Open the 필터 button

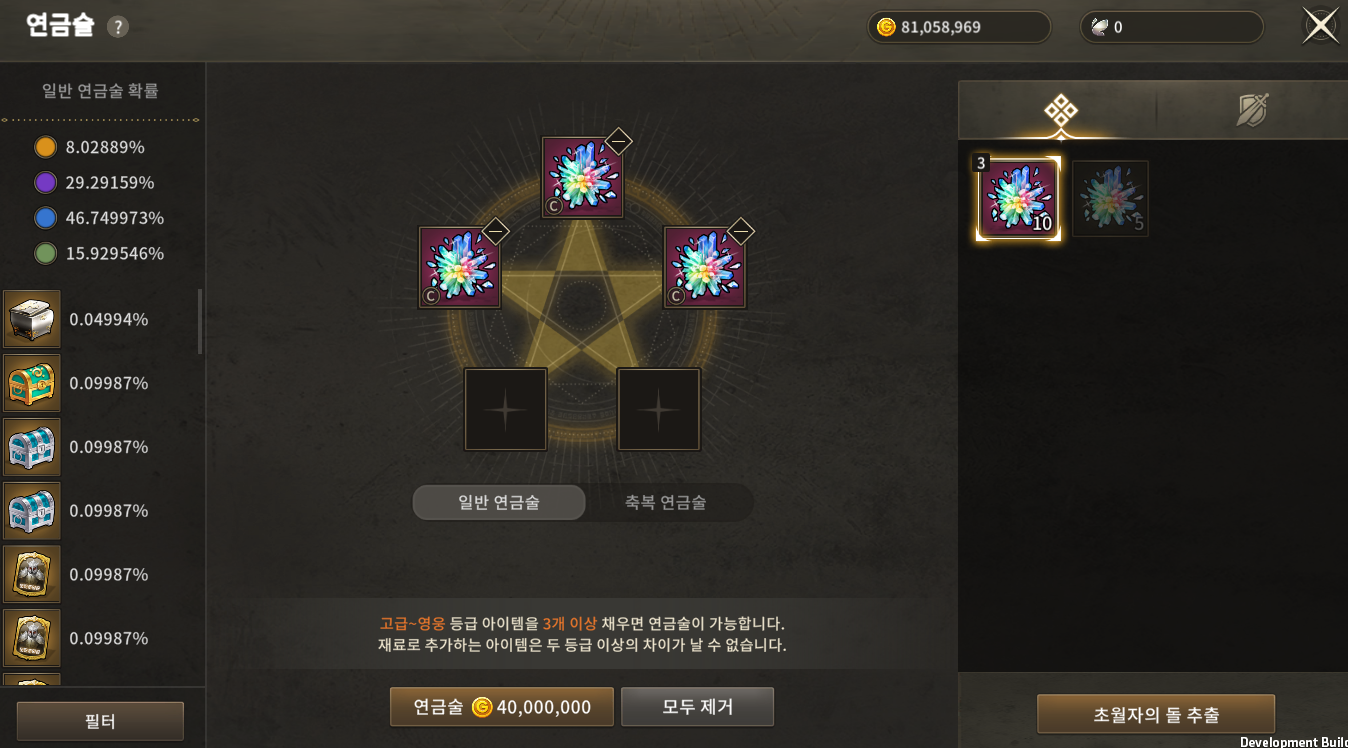(x=100, y=721)
